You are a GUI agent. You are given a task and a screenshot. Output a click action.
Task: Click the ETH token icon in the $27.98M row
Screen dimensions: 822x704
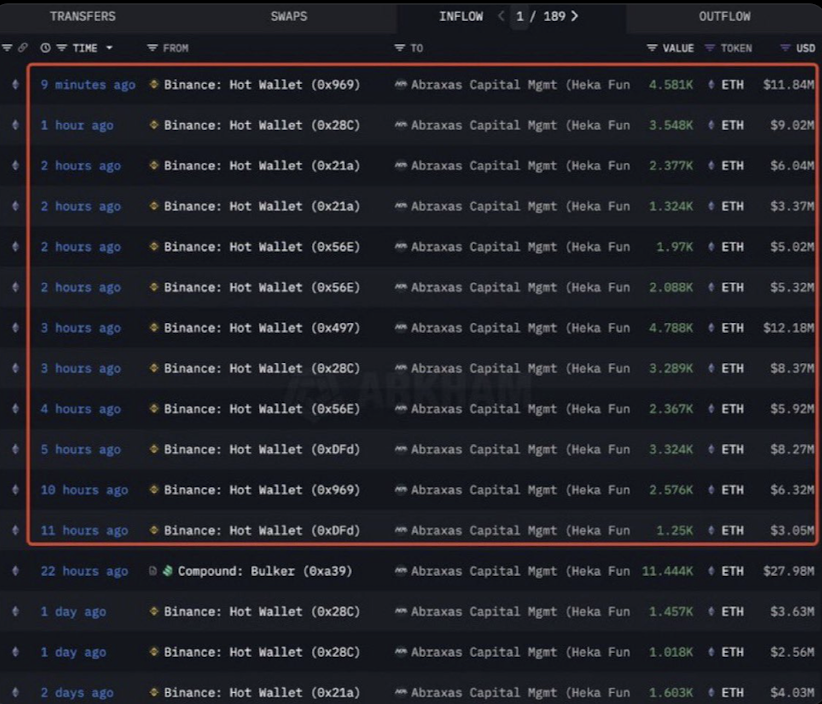711,571
